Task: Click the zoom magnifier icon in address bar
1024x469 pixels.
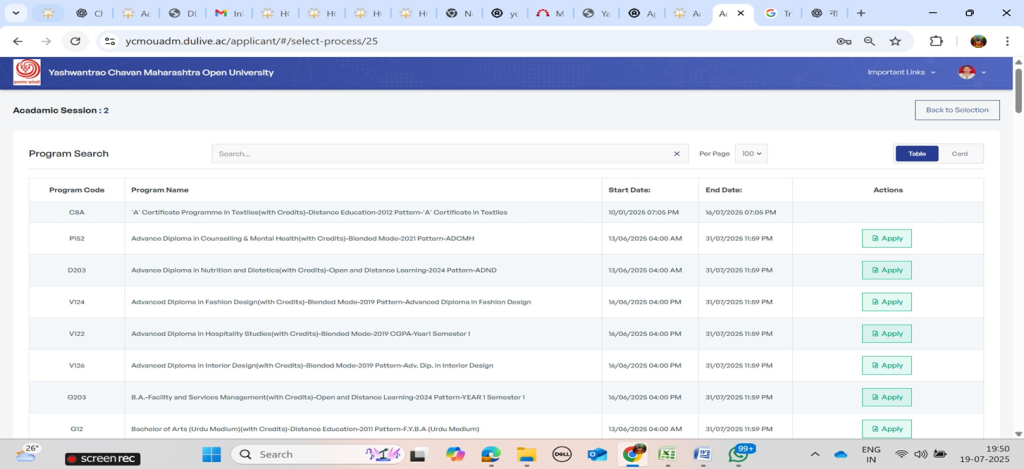Action: coord(869,41)
